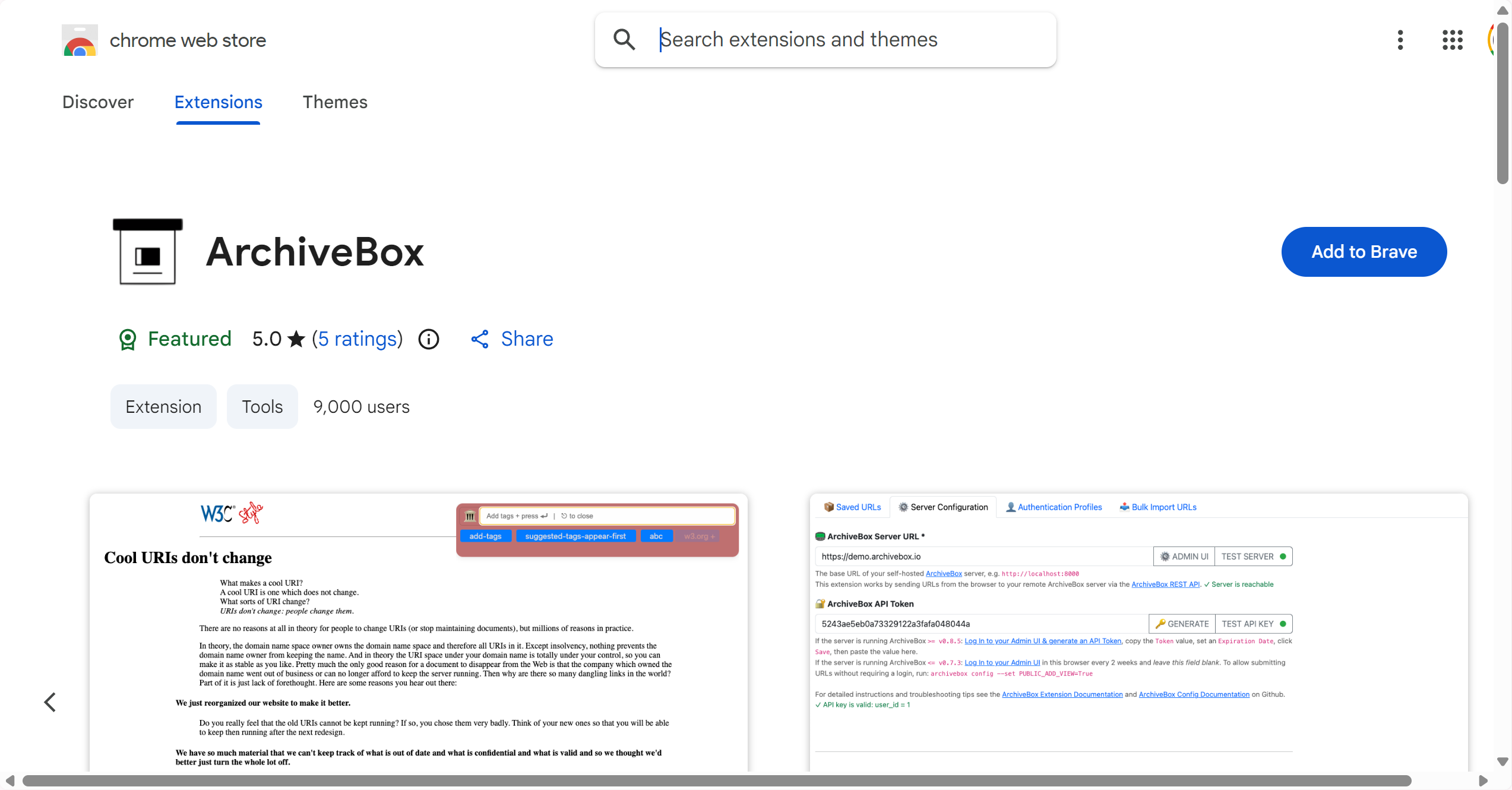Click the chrome web store title text
This screenshot has width=1512, height=790.
(188, 40)
